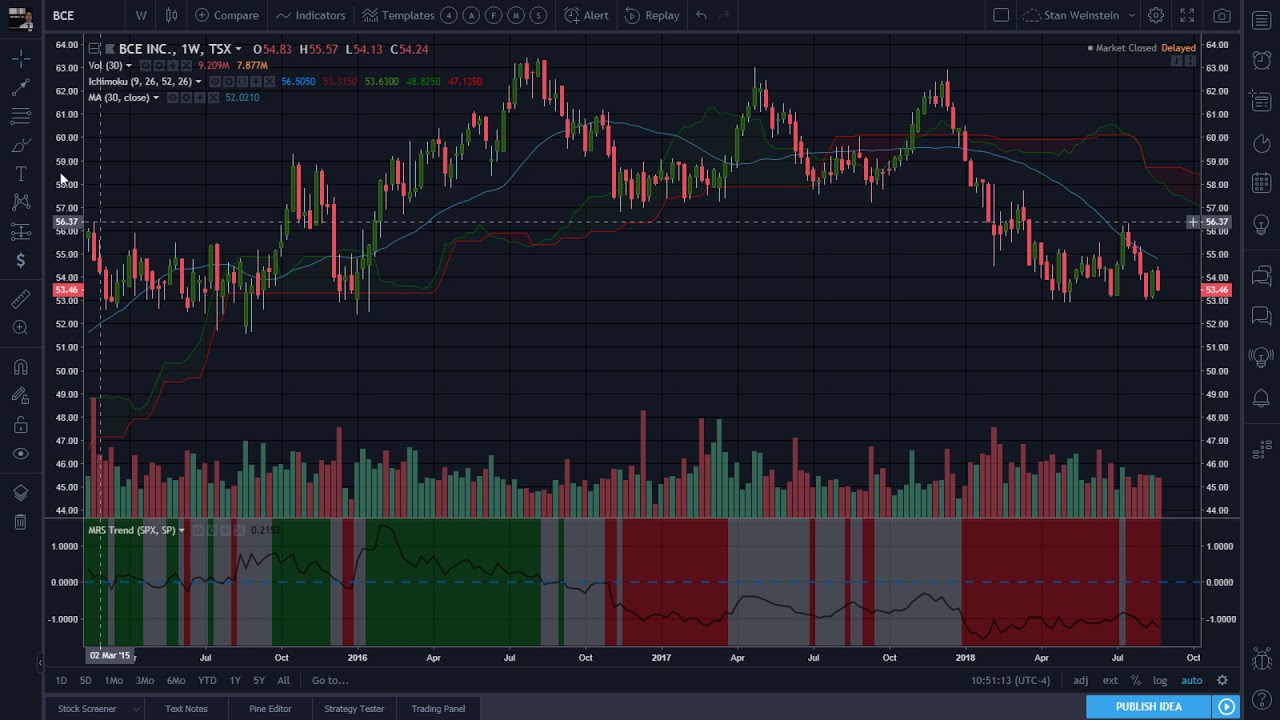Open the Indicators dialog

click(x=310, y=15)
